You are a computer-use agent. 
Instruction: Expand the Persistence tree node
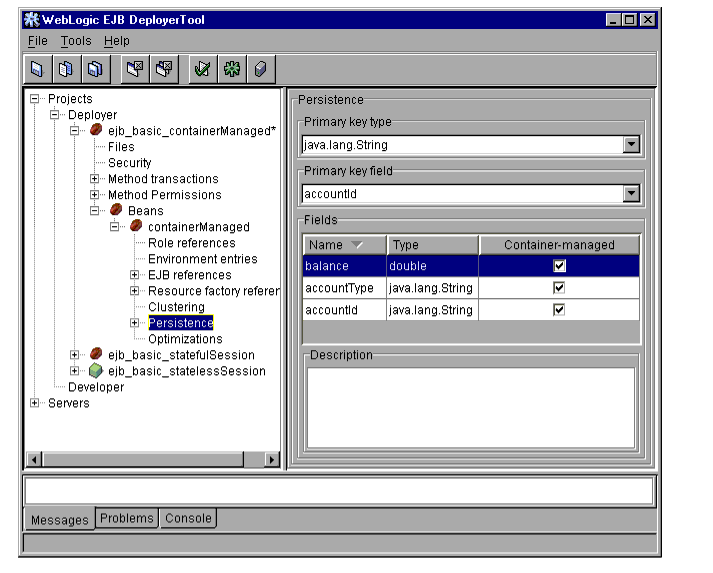coord(134,323)
